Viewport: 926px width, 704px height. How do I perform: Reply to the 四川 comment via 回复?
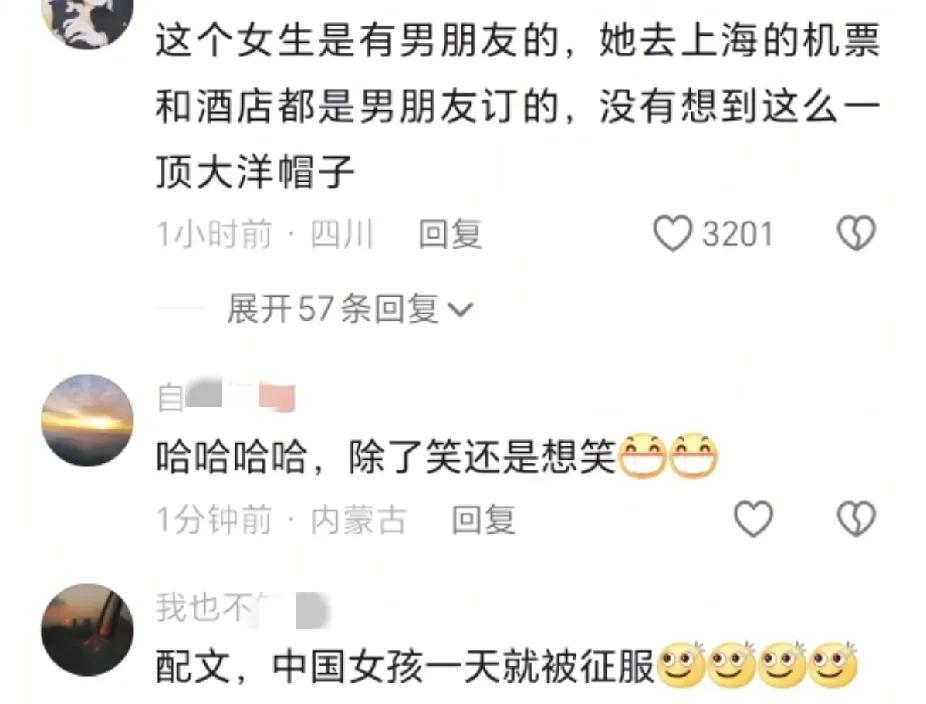click(451, 234)
